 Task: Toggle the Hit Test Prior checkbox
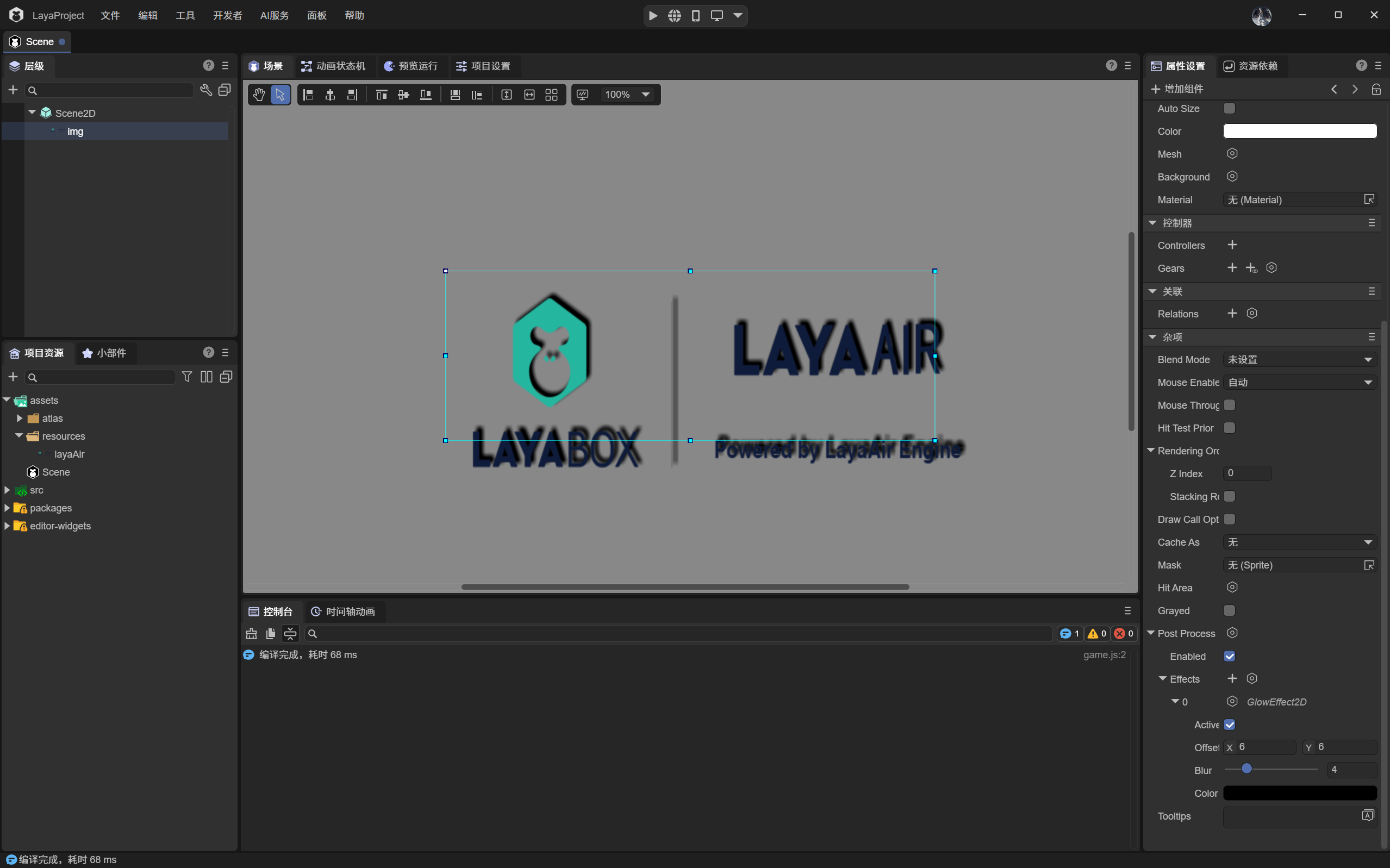[x=1229, y=428]
